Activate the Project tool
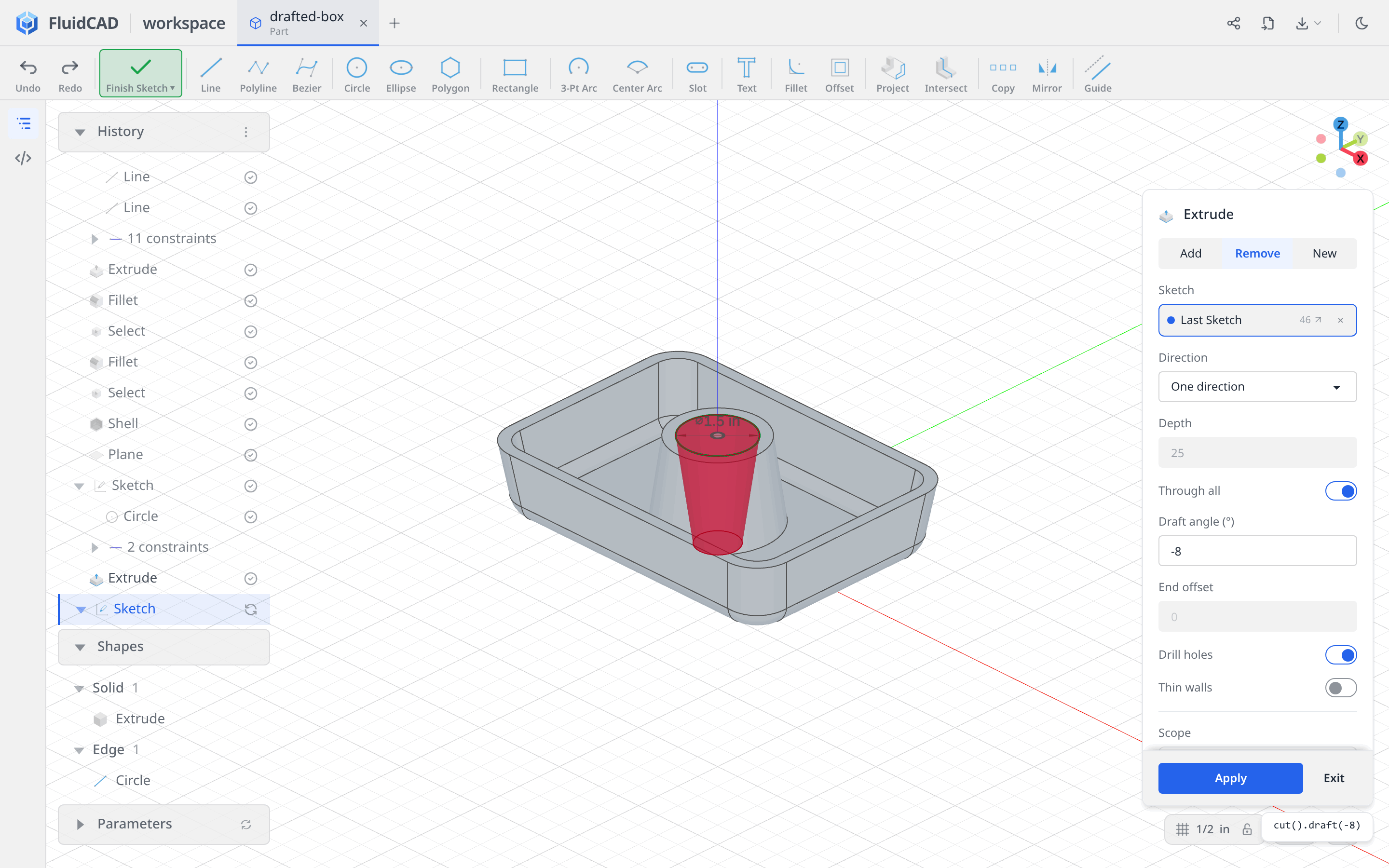The width and height of the screenshot is (1389, 868). click(x=893, y=75)
